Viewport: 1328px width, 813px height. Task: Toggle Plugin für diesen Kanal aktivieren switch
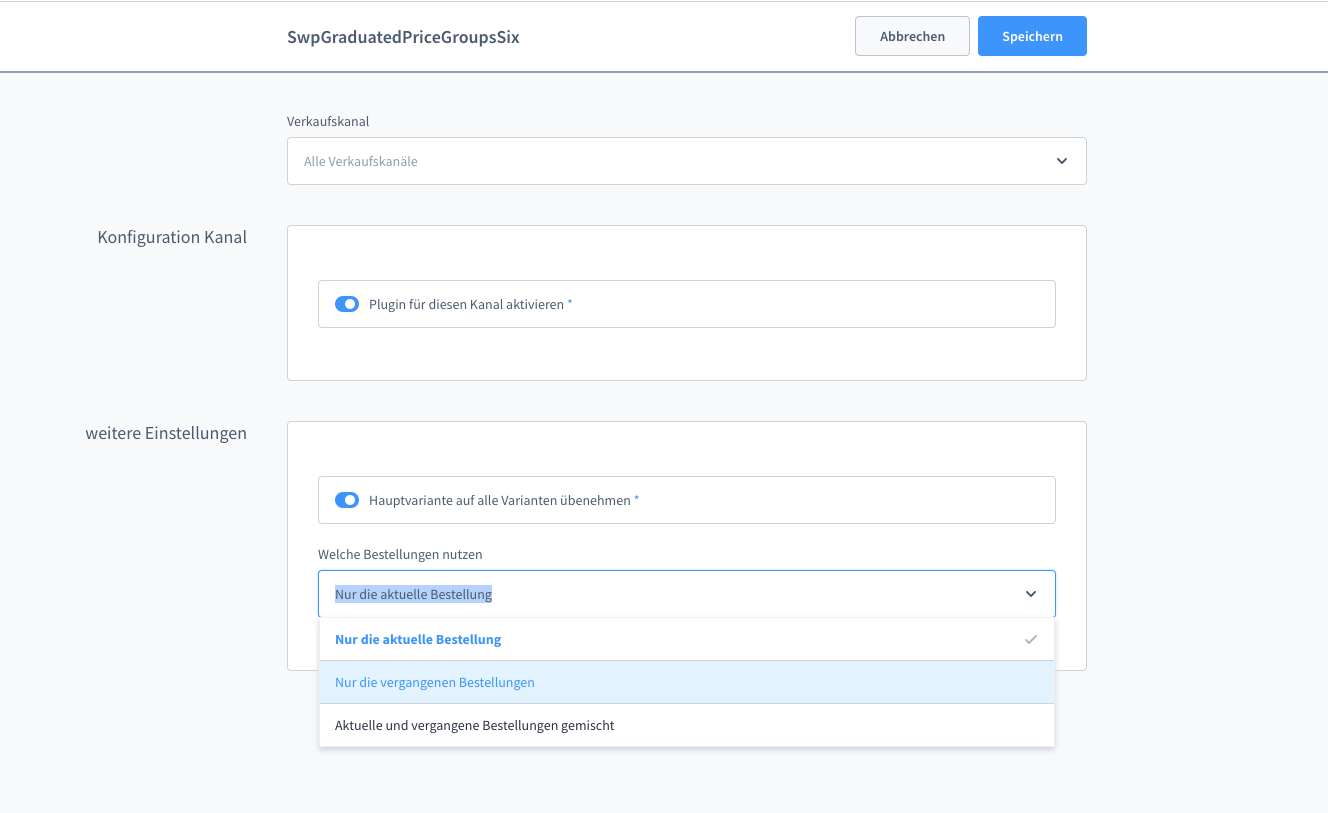347,304
